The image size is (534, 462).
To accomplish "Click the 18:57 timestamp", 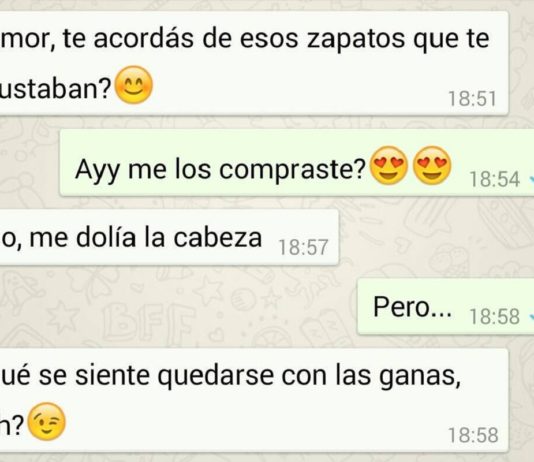I will click(x=303, y=247).
